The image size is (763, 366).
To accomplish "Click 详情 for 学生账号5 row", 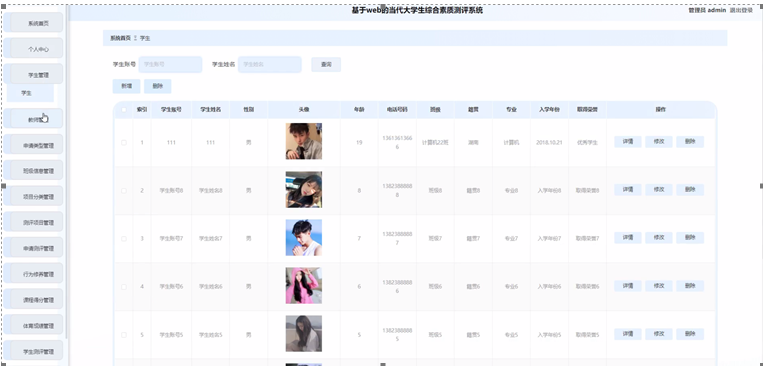I will pyautogui.click(x=628, y=334).
